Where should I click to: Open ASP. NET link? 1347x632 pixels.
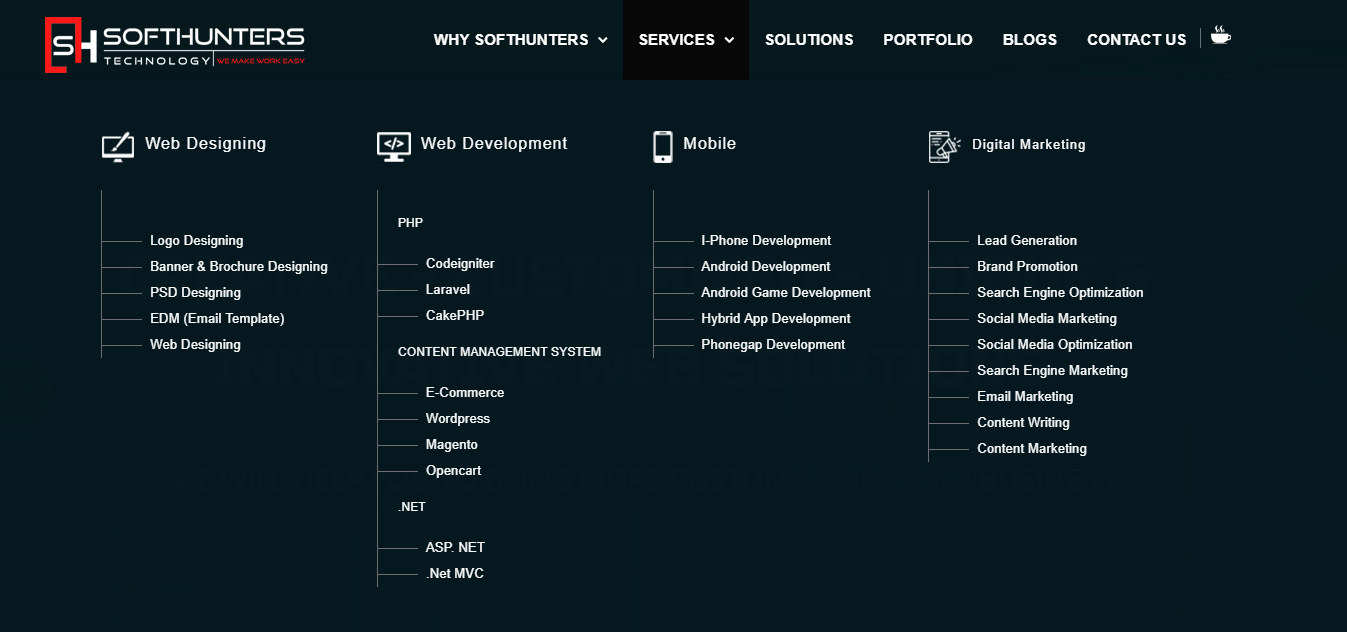click(456, 548)
